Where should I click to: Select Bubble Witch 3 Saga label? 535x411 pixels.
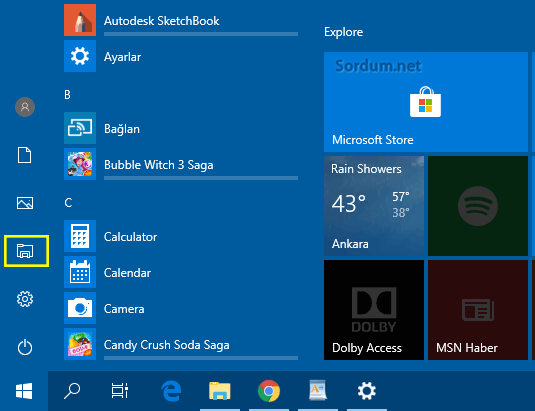(159, 165)
